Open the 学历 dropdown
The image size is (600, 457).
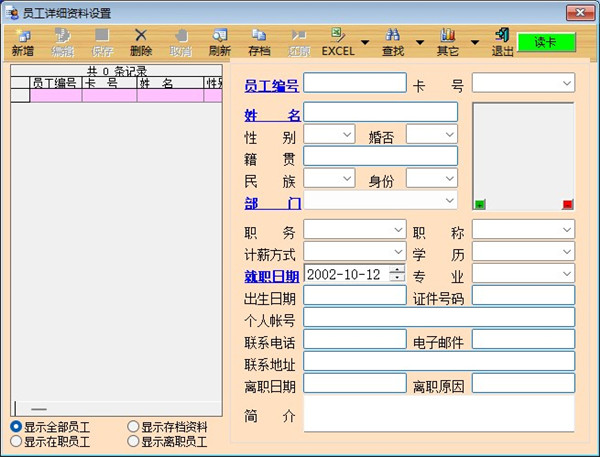(523, 251)
